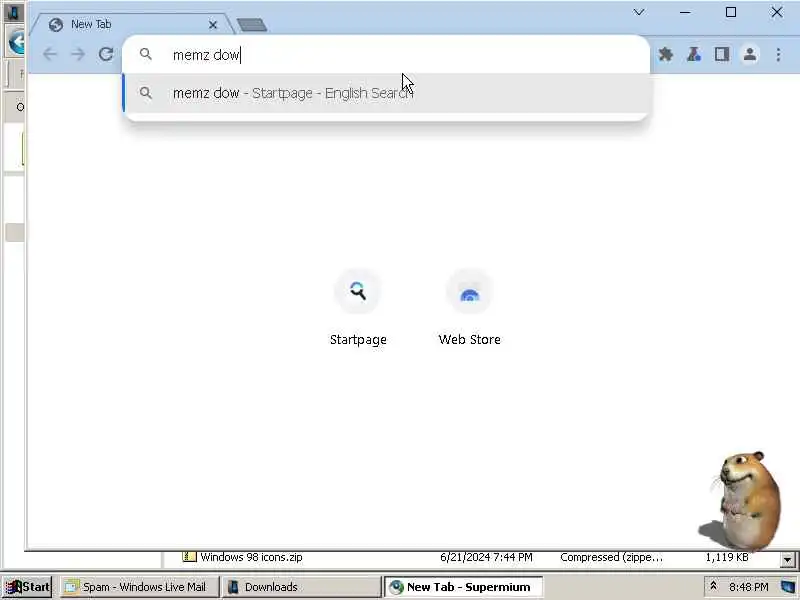This screenshot has width=800, height=600.
Task: Click the search magnifier in the address bar
Action: [146, 54]
